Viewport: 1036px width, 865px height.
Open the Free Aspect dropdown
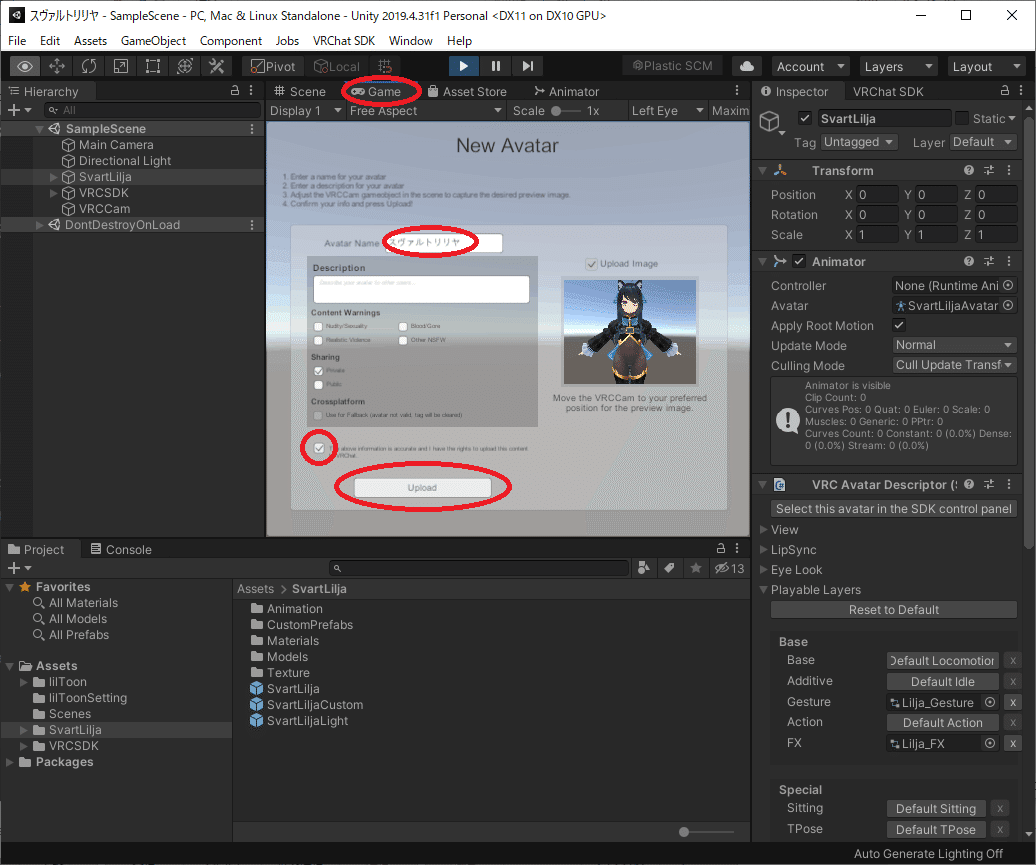(426, 110)
